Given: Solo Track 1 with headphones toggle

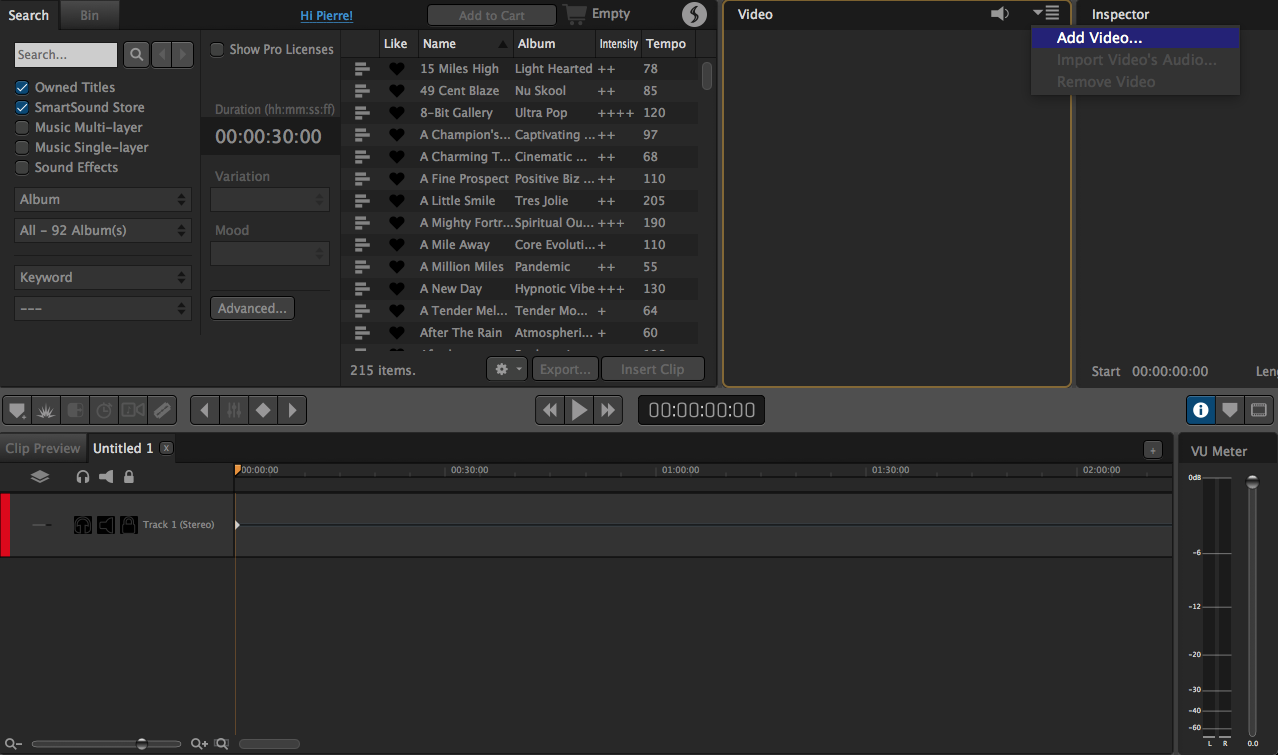Looking at the screenshot, I should pyautogui.click(x=83, y=524).
